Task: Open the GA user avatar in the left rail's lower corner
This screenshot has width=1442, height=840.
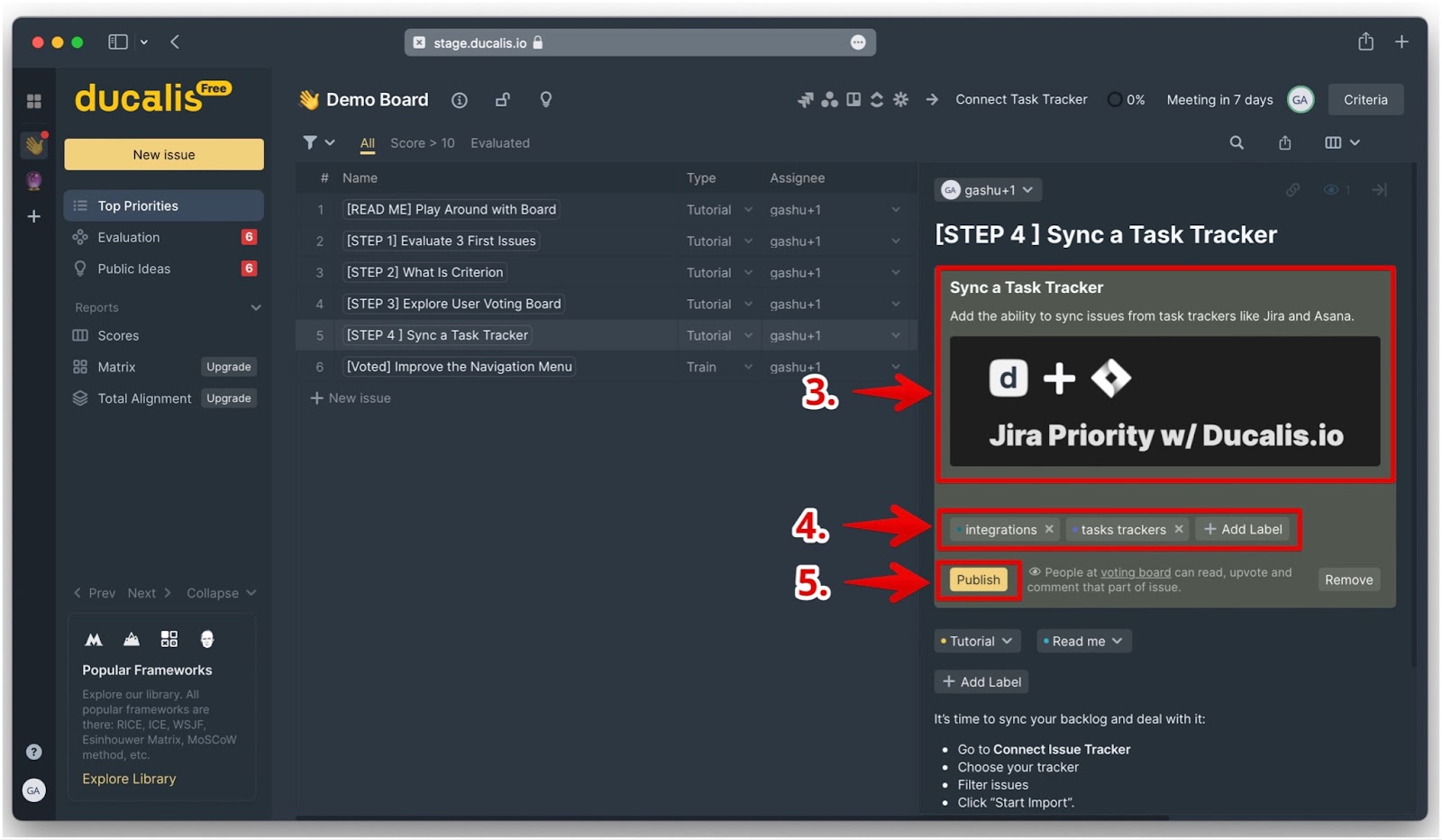Action: tap(33, 790)
